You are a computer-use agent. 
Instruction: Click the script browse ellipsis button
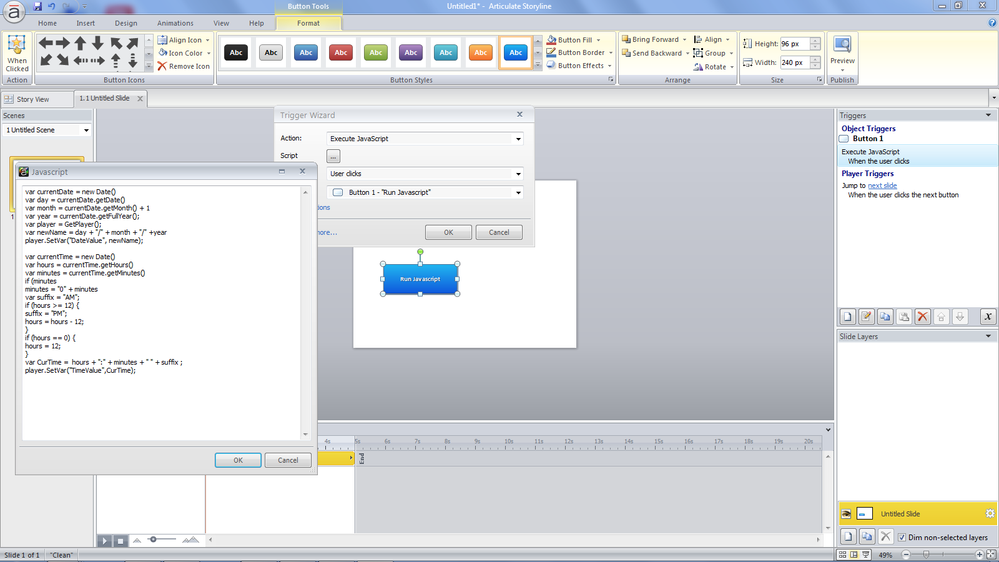333,156
